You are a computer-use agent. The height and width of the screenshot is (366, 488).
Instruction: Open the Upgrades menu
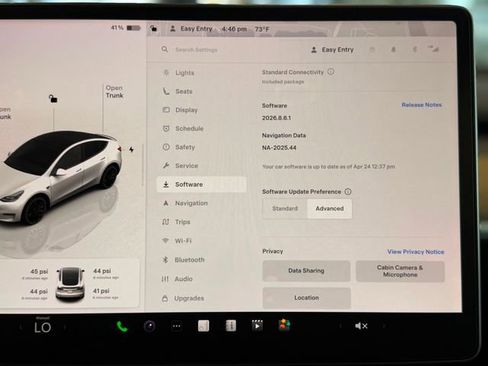[201, 298]
